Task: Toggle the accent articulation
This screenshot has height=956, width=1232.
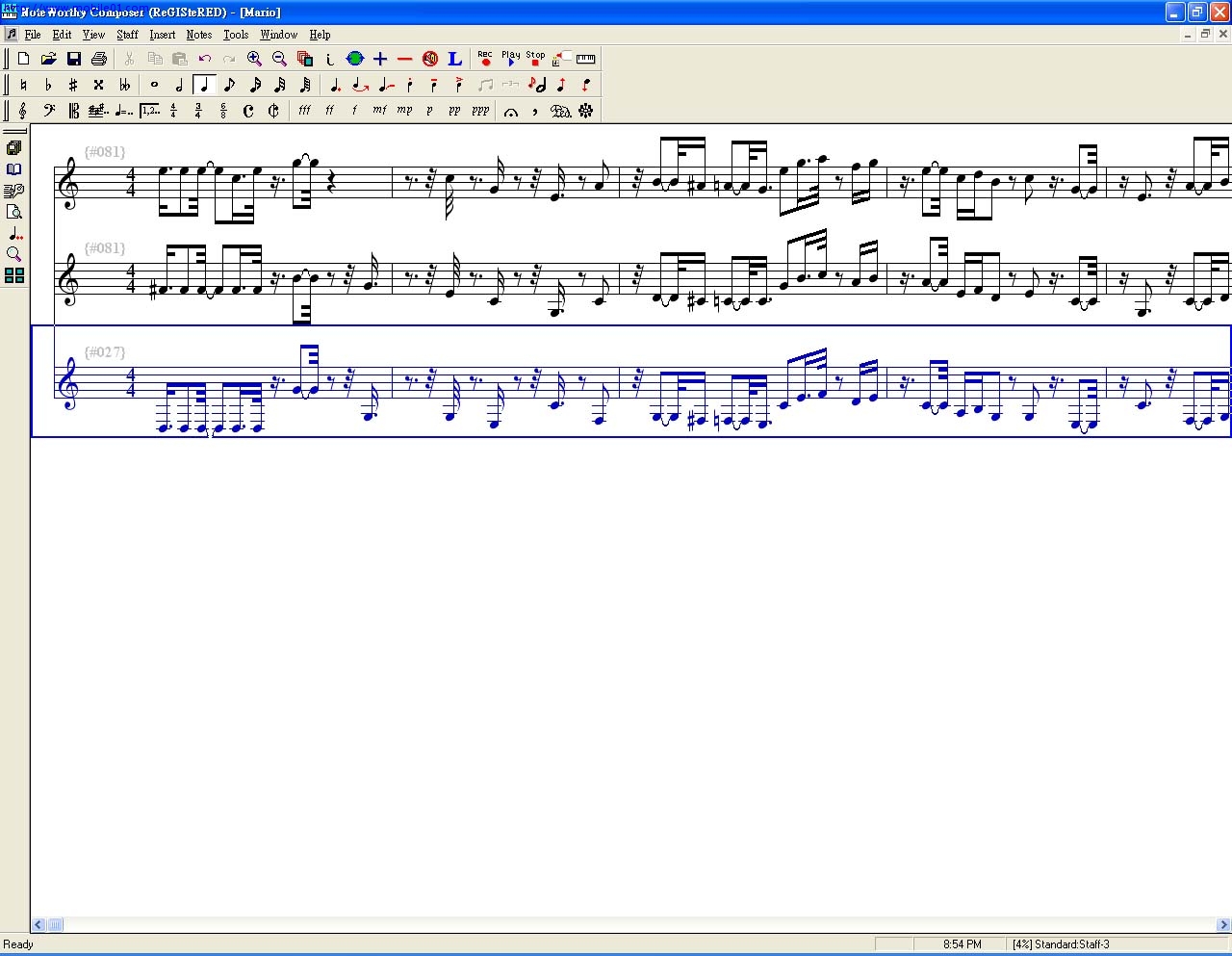Action: tap(460, 85)
